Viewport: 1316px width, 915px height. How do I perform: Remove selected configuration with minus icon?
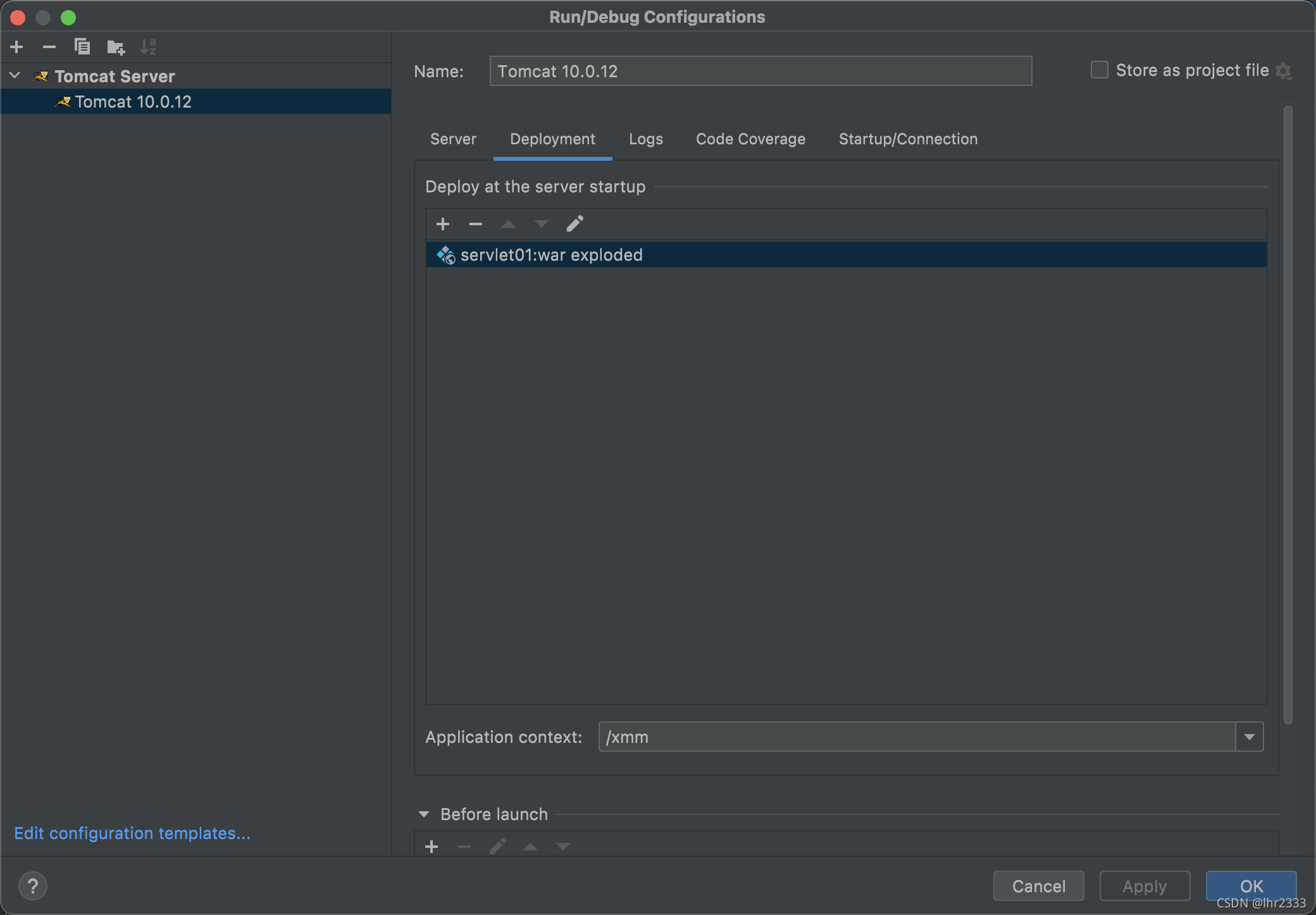point(49,47)
